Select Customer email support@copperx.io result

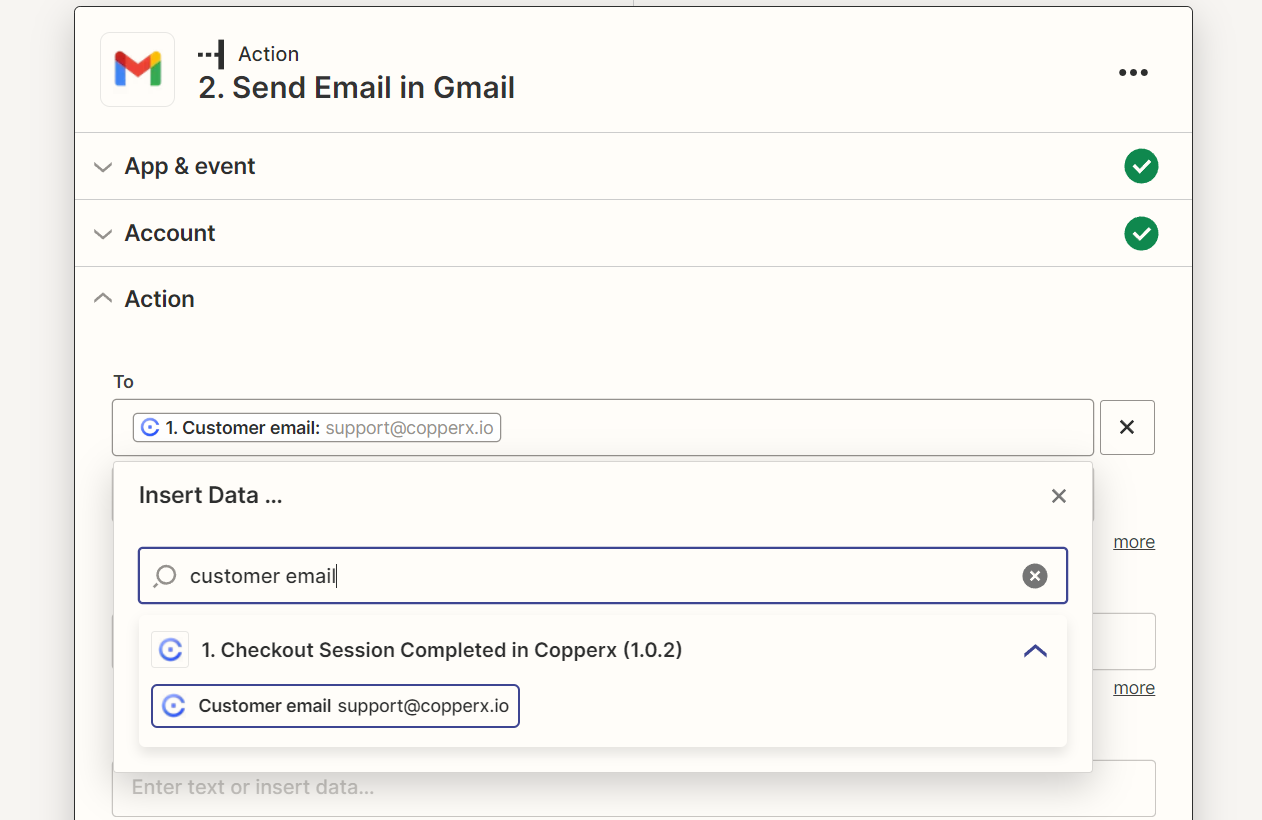335,706
